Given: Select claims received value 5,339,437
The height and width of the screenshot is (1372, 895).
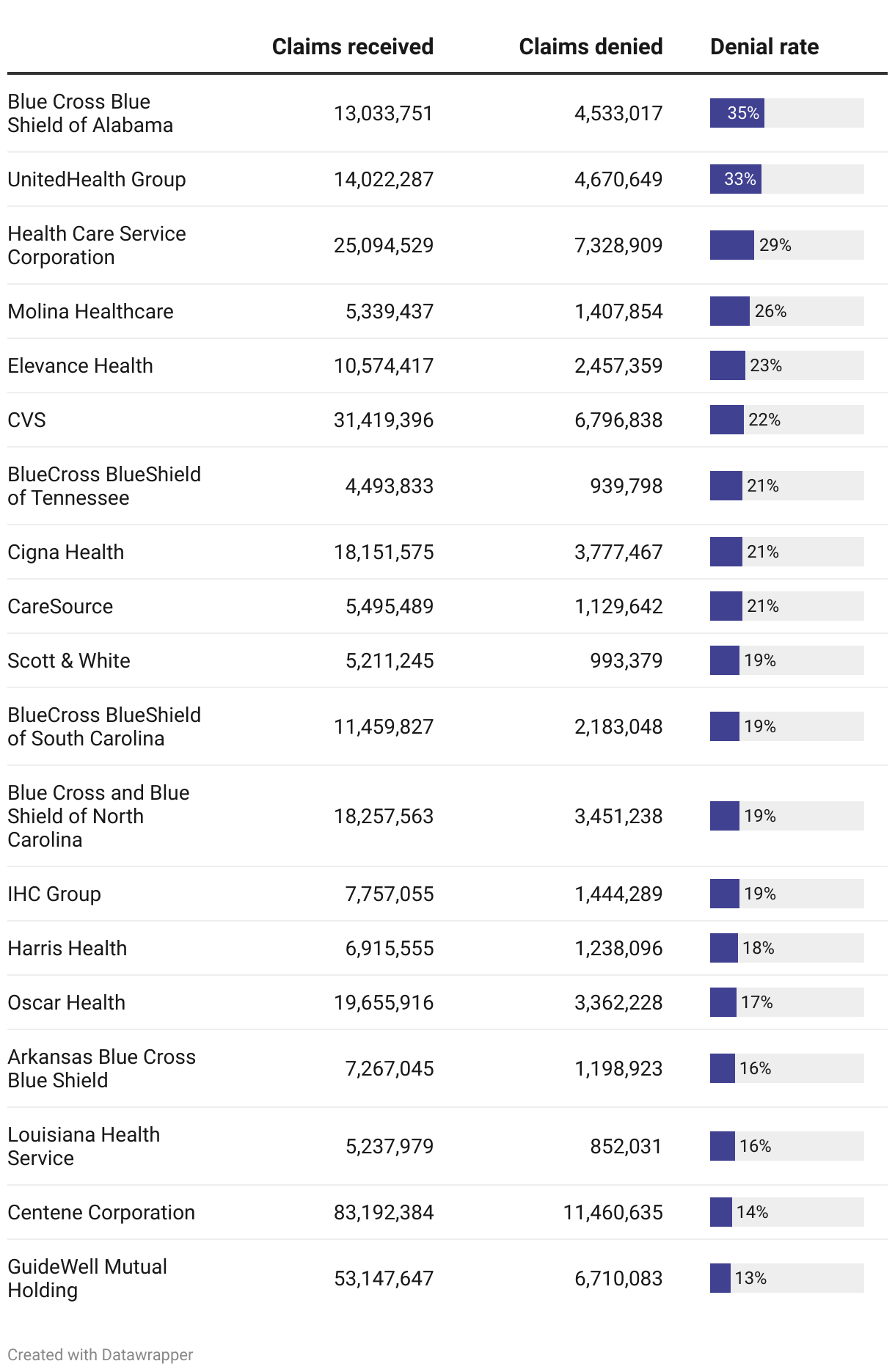Looking at the screenshot, I should click(x=390, y=311).
